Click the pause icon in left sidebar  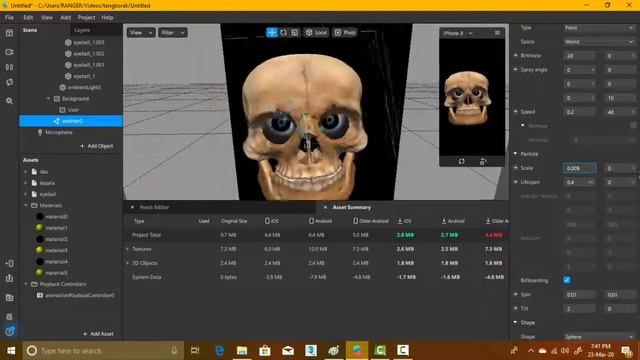(9, 67)
